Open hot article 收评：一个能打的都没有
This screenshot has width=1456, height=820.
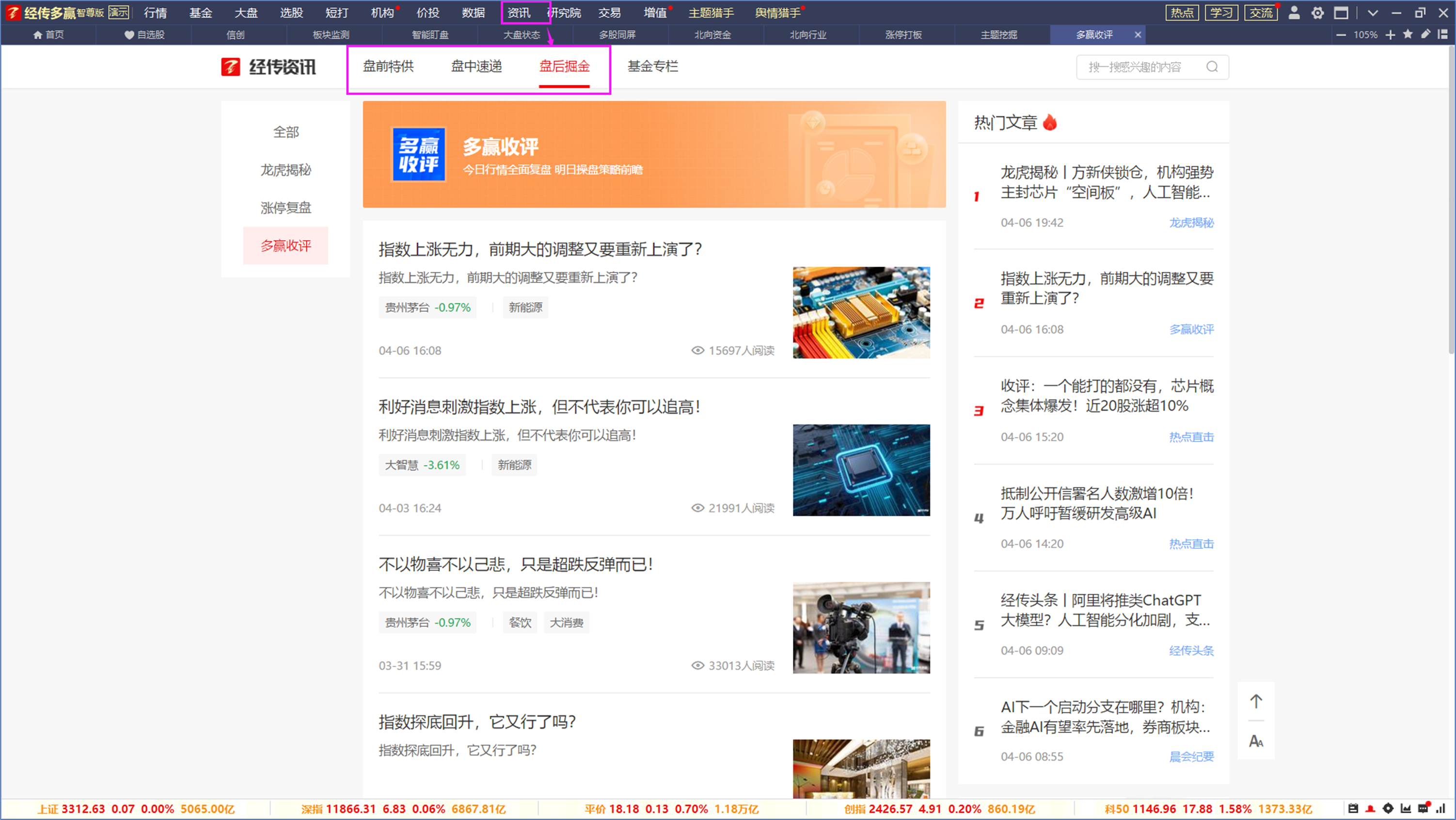click(x=1107, y=396)
